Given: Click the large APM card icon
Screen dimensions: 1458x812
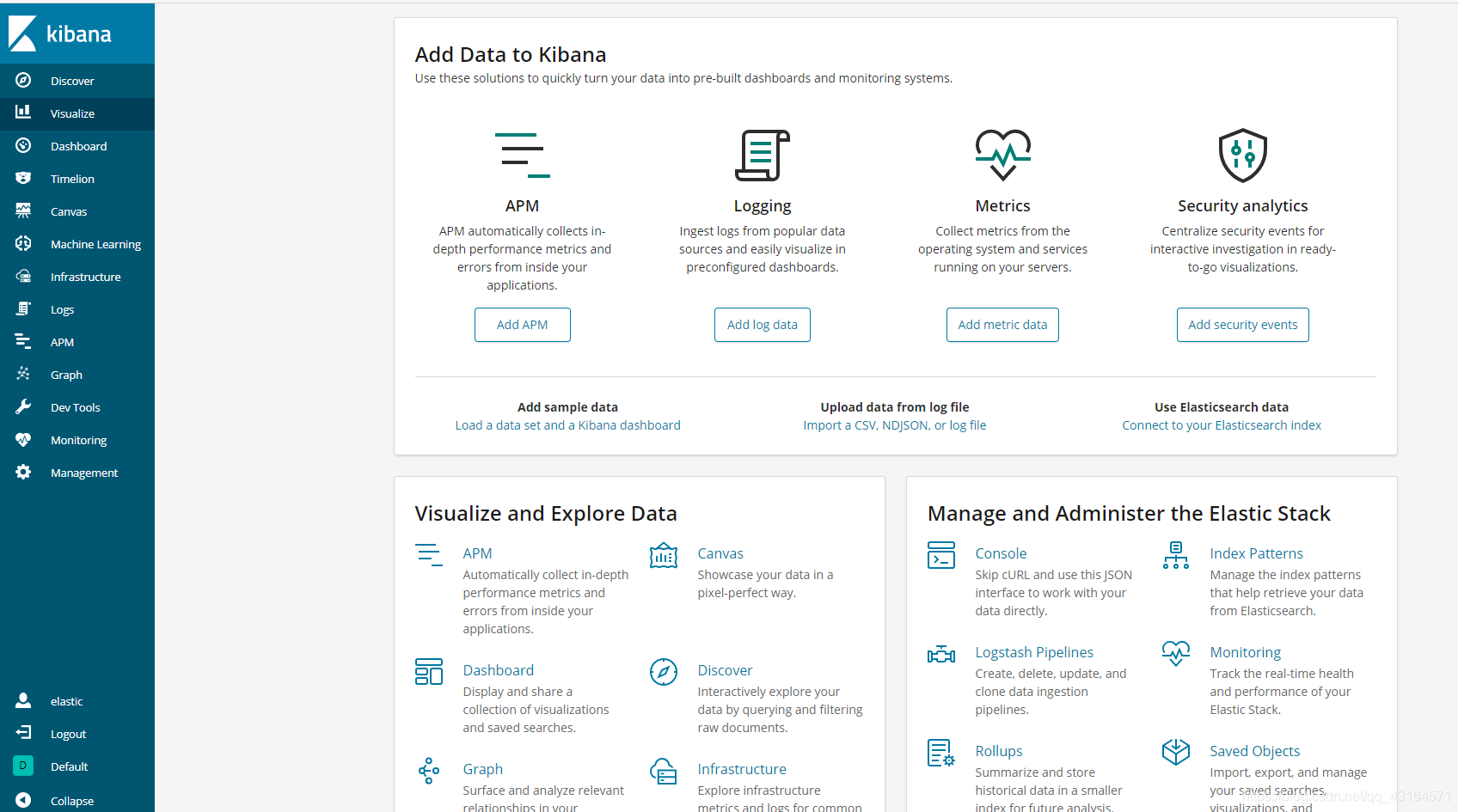Looking at the screenshot, I should click(x=522, y=156).
